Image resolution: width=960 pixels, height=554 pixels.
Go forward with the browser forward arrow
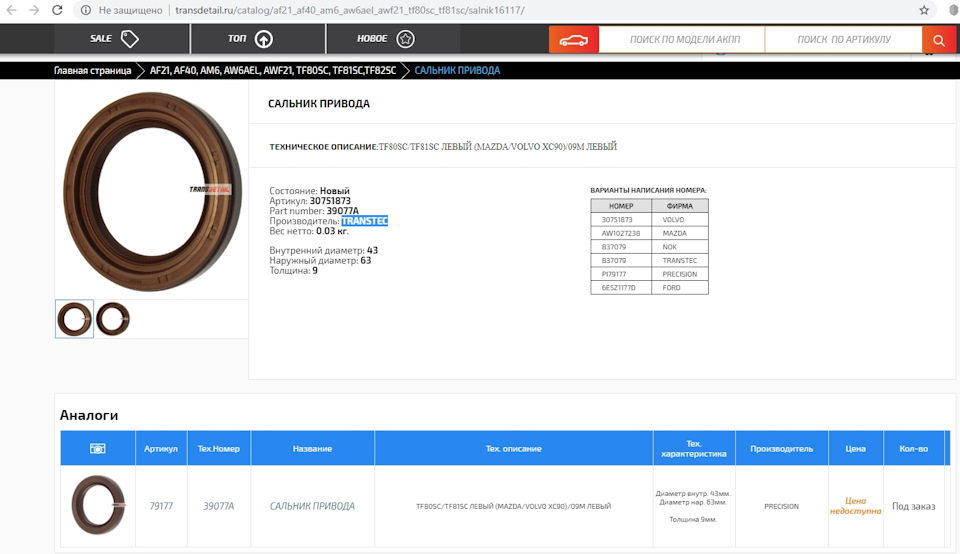(x=34, y=10)
